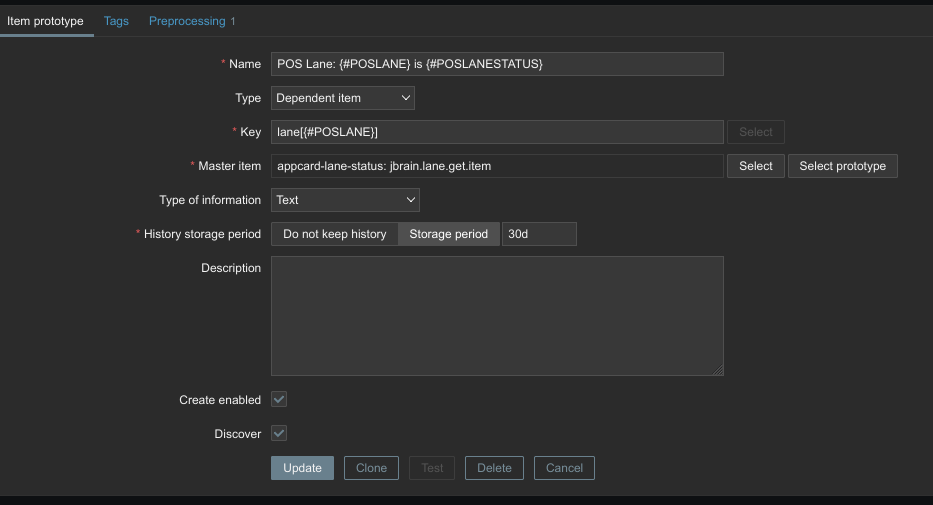
Task: Switch to the Tags tab
Action: [116, 21]
